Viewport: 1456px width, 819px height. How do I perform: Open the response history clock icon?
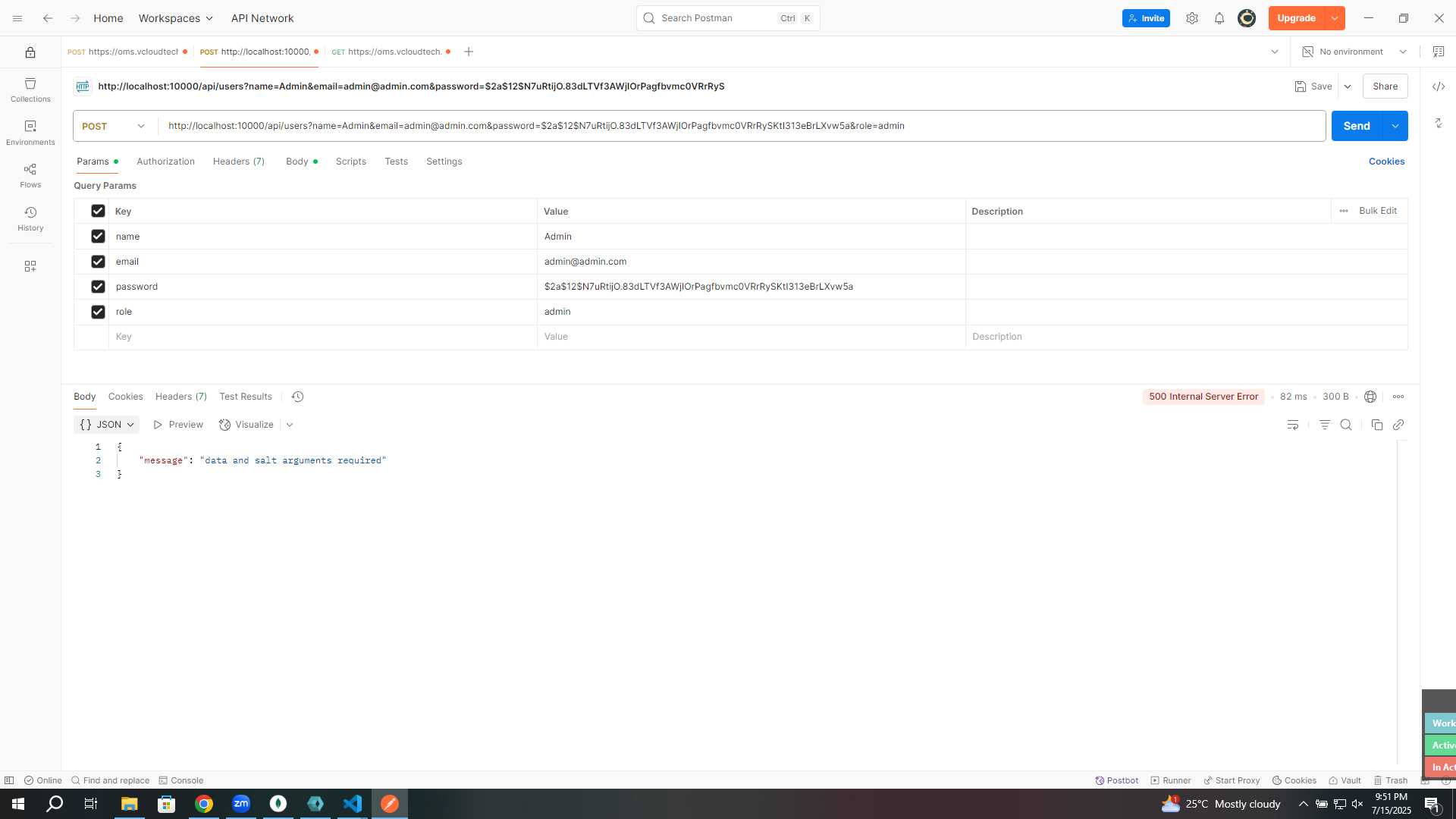[x=297, y=397]
